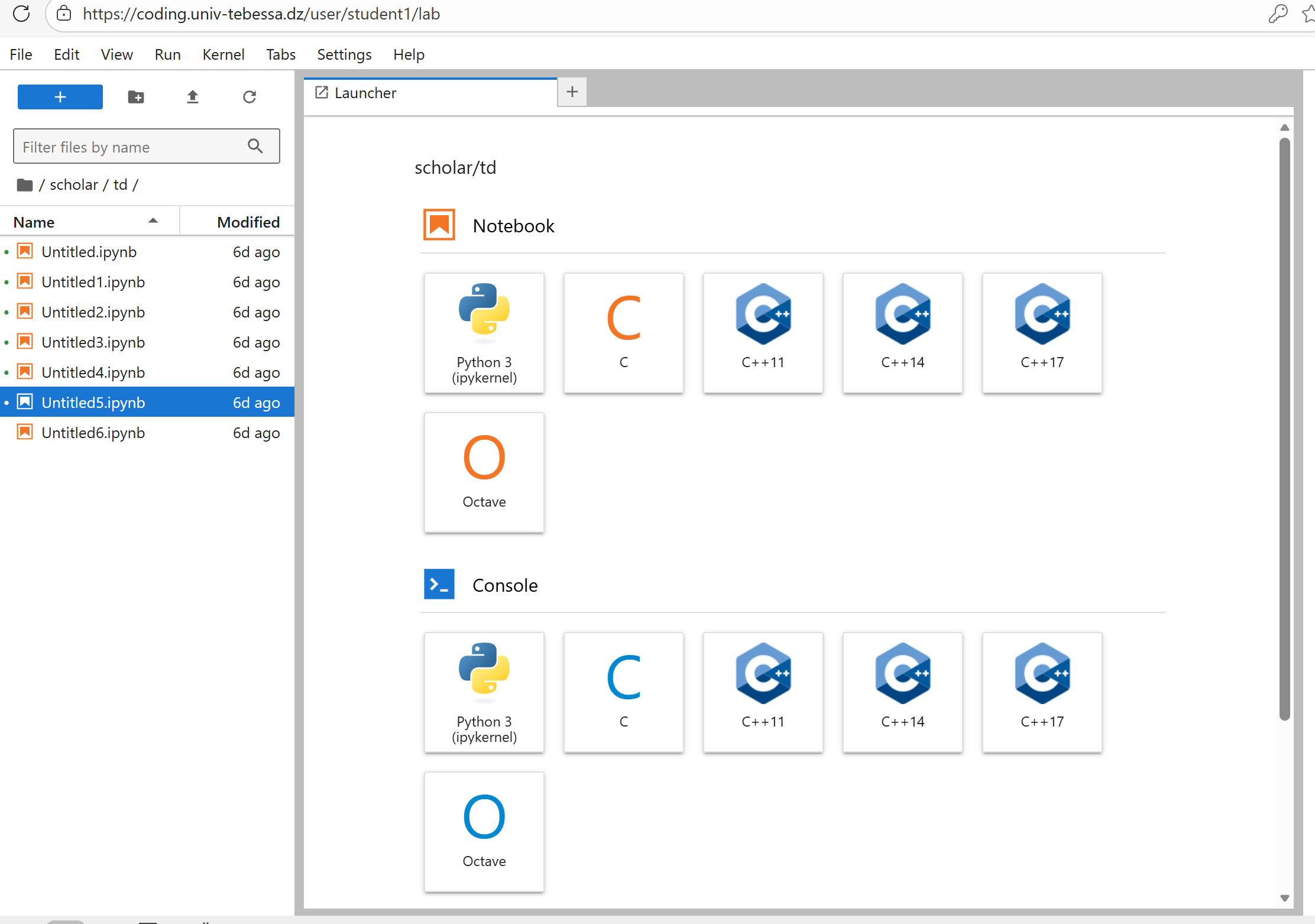Refresh the file browser list
Screen dimensions: 1315x924
click(250, 97)
